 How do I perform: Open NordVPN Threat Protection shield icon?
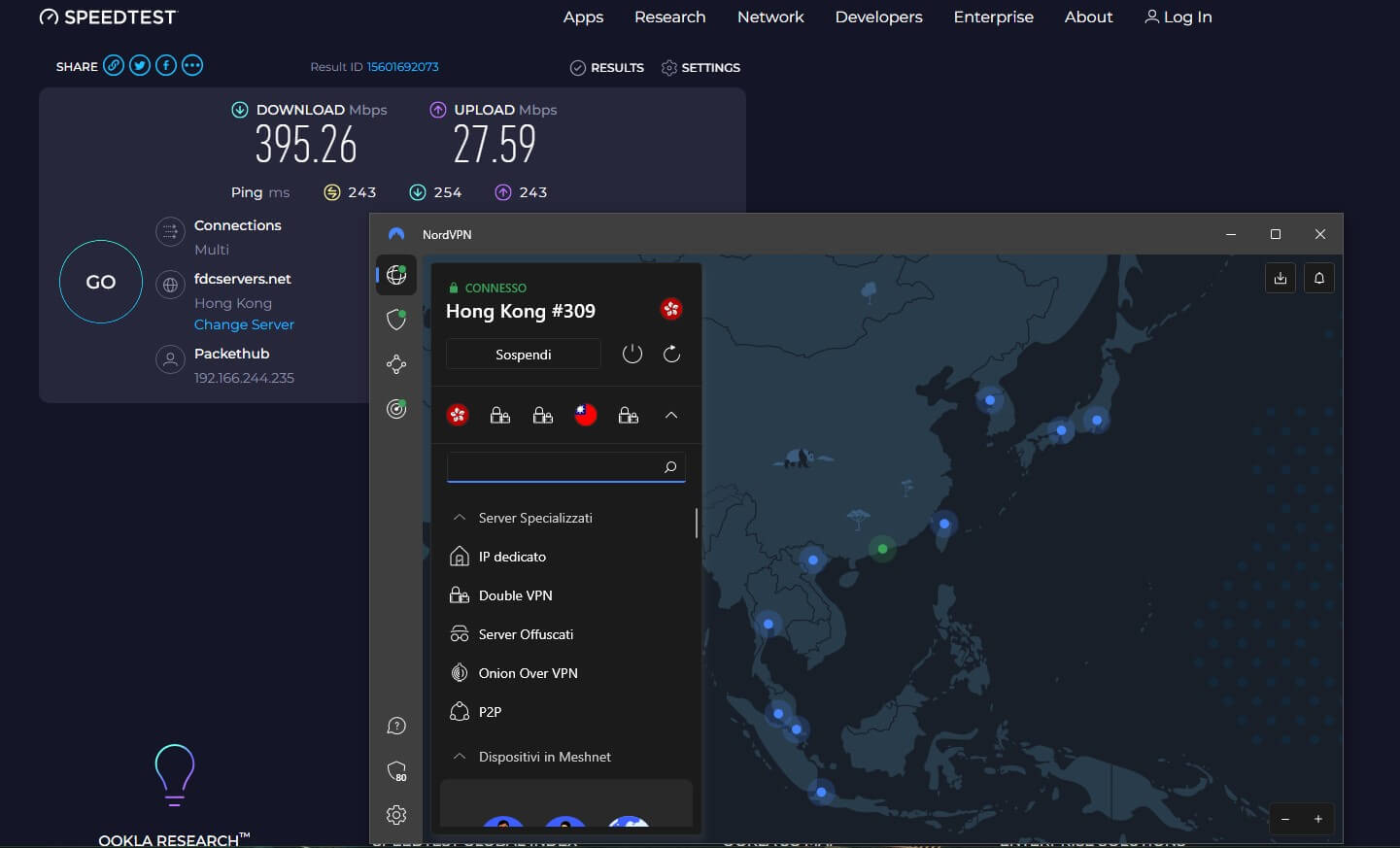click(x=396, y=319)
